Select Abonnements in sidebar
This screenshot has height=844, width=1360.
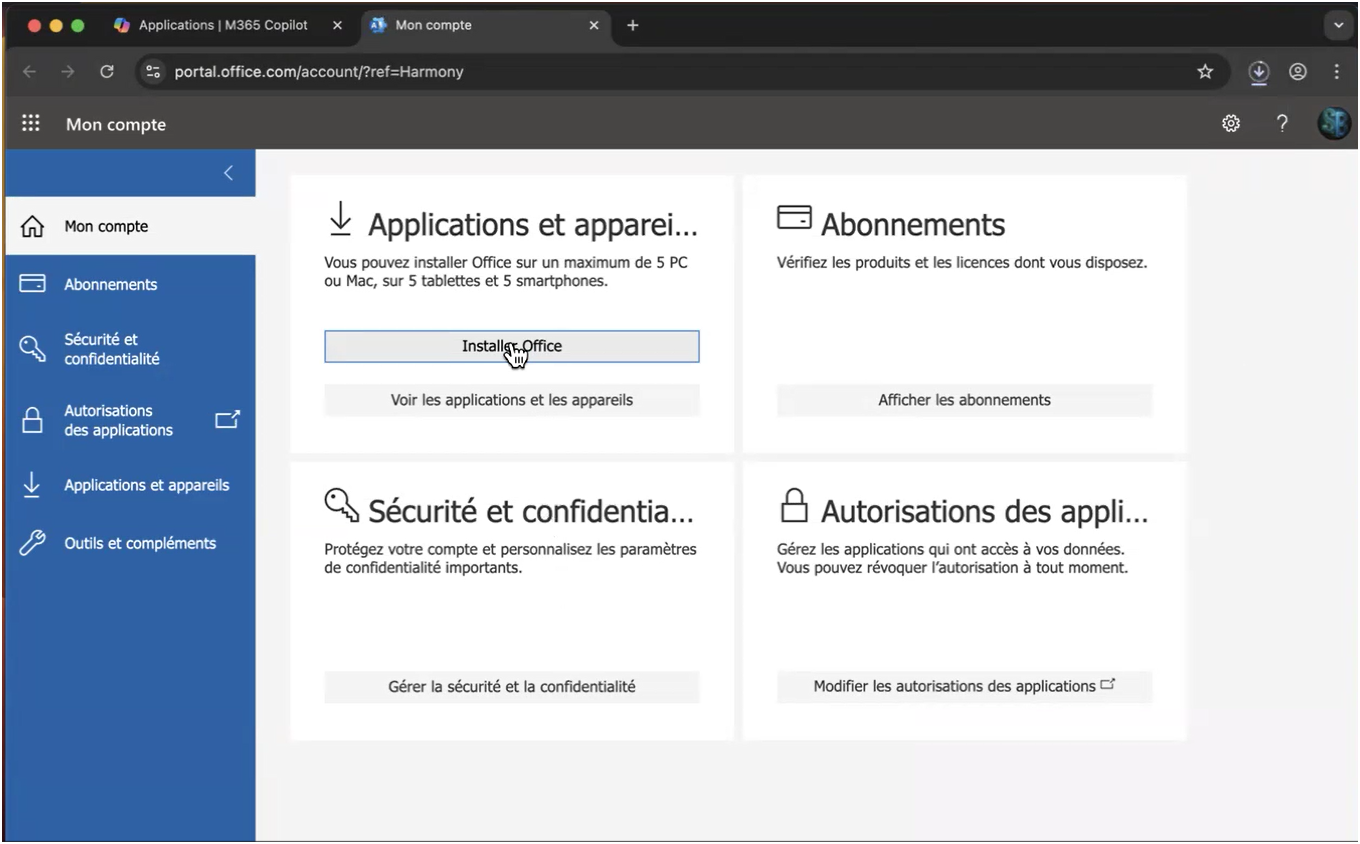tap(110, 284)
